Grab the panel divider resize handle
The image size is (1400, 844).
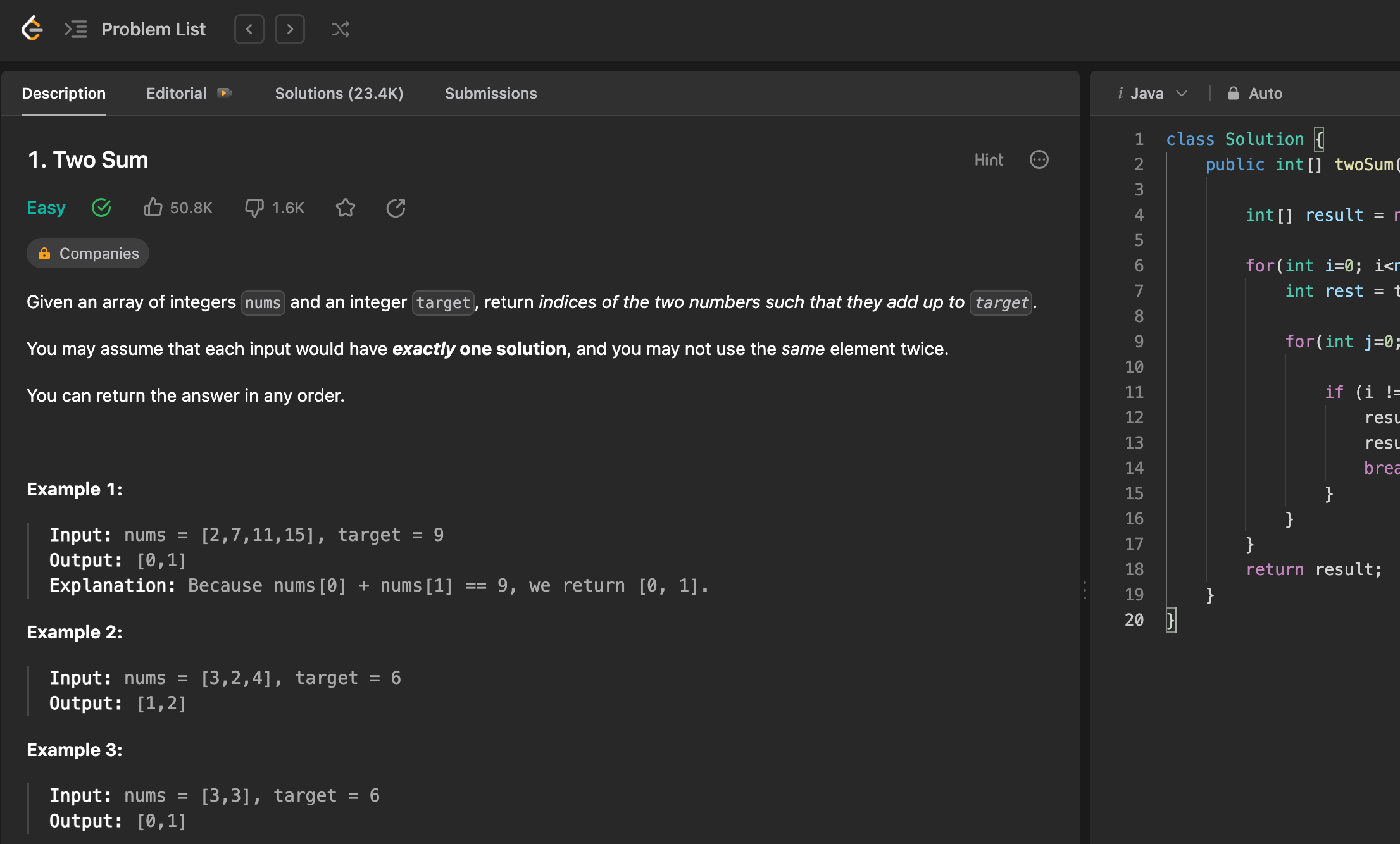point(1085,590)
